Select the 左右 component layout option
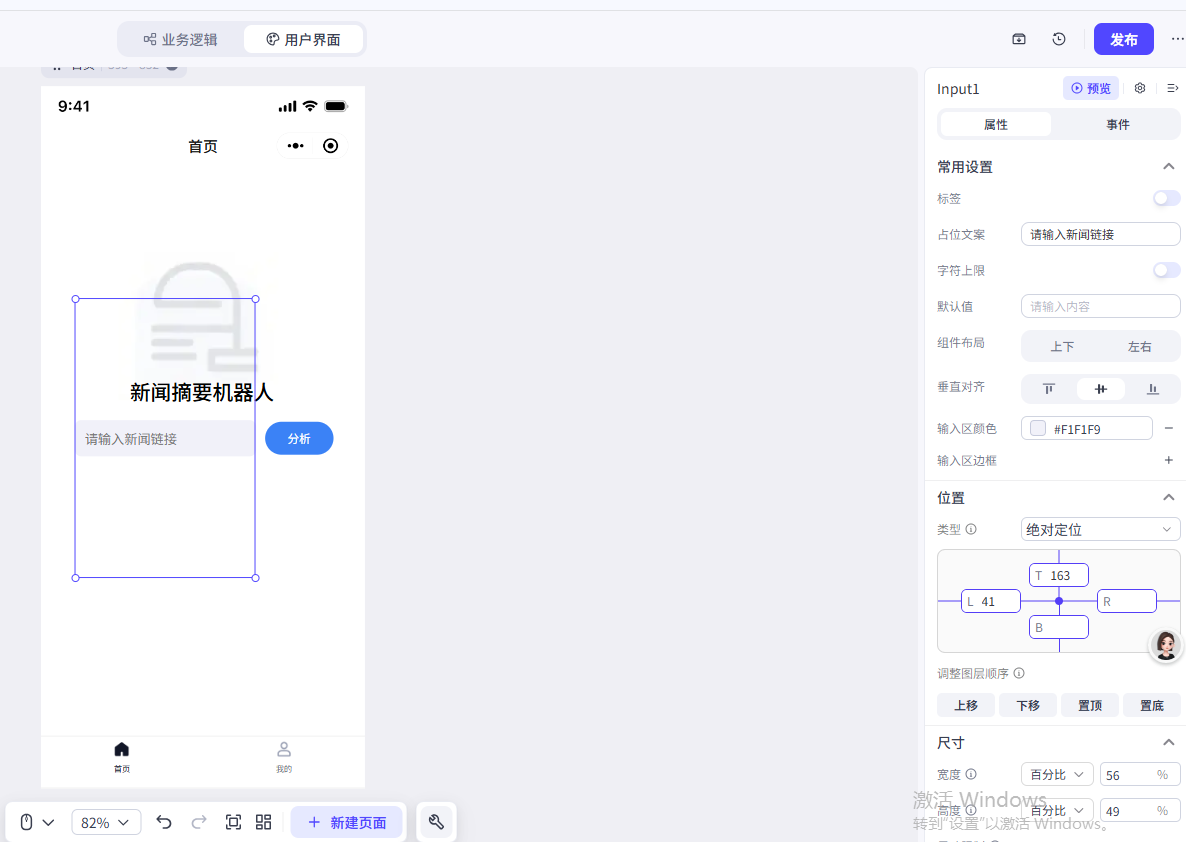Screen dimensions: 1186x842 tap(1139, 347)
